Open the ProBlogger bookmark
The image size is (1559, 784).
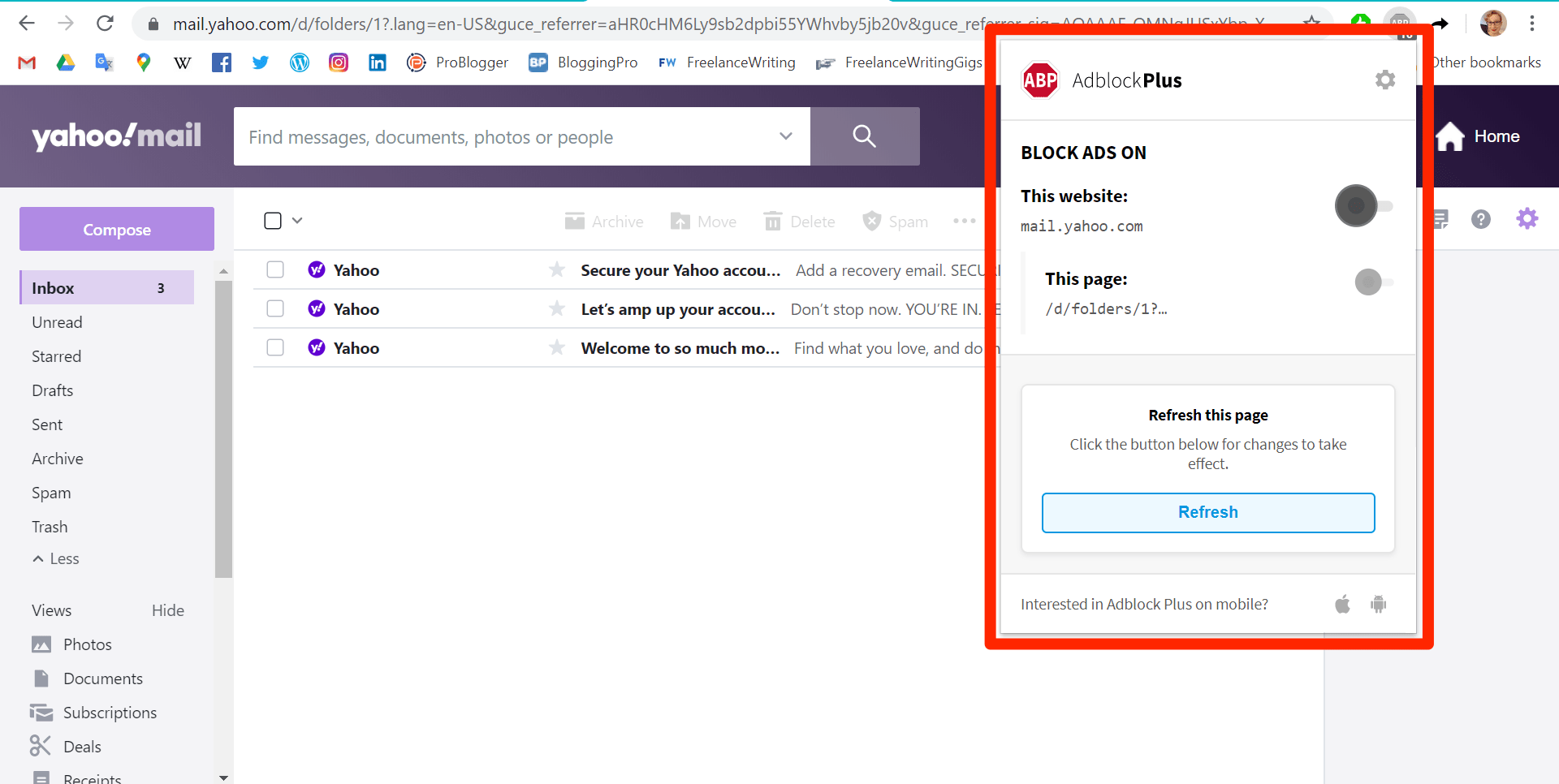[x=458, y=62]
